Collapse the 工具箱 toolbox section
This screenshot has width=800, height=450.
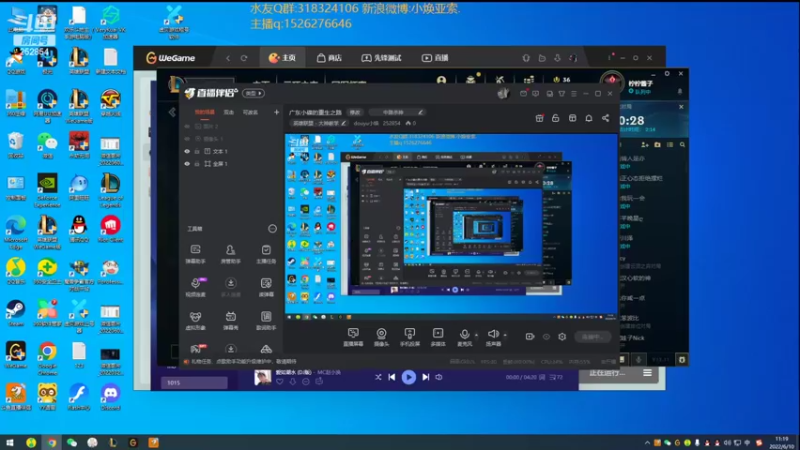272,229
